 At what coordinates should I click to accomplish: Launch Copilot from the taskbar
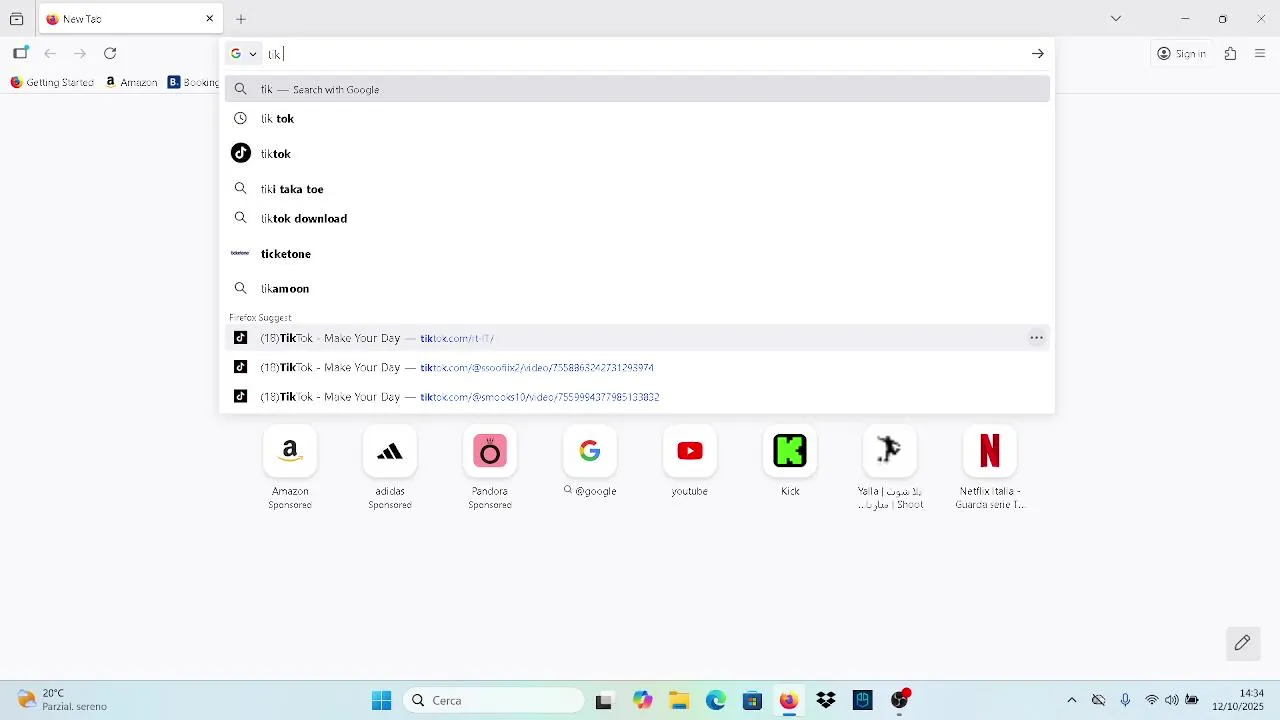click(642, 701)
